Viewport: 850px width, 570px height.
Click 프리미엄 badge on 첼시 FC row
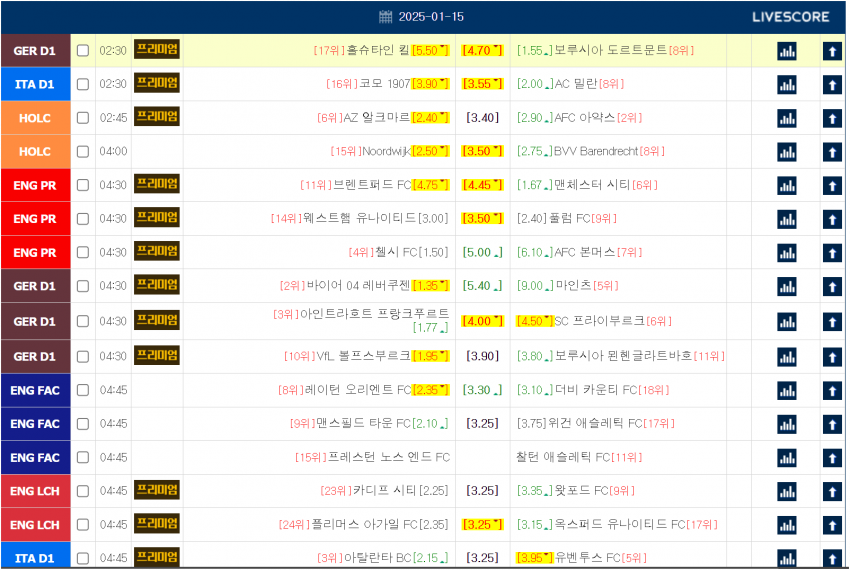pos(157,251)
